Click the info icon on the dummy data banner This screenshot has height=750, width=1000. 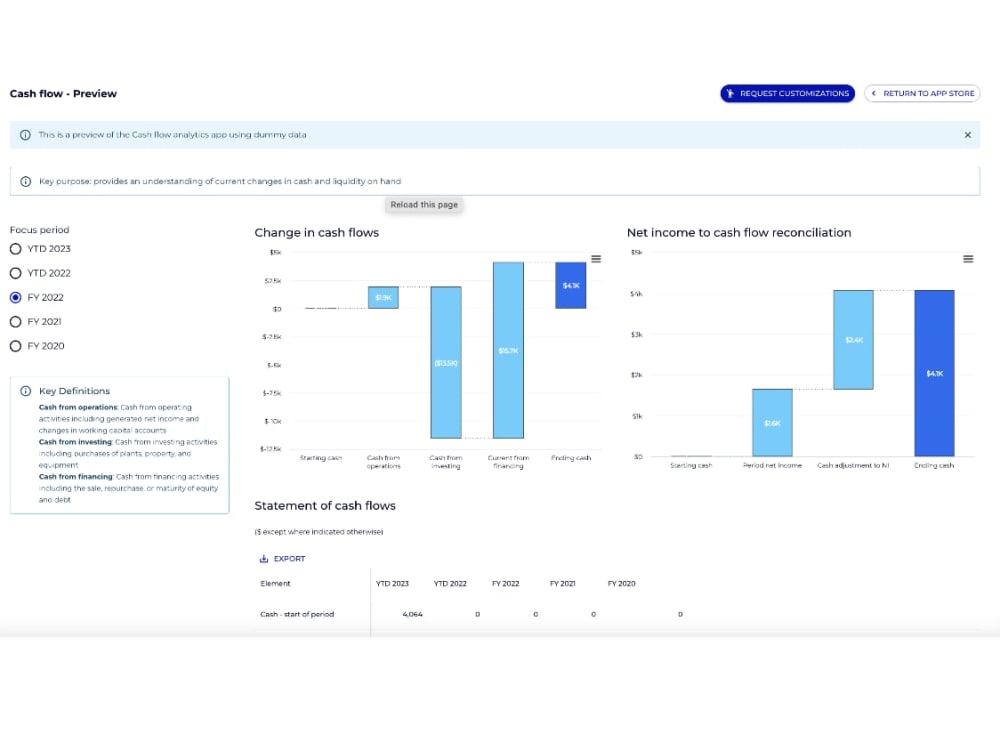pyautogui.click(x=24, y=133)
